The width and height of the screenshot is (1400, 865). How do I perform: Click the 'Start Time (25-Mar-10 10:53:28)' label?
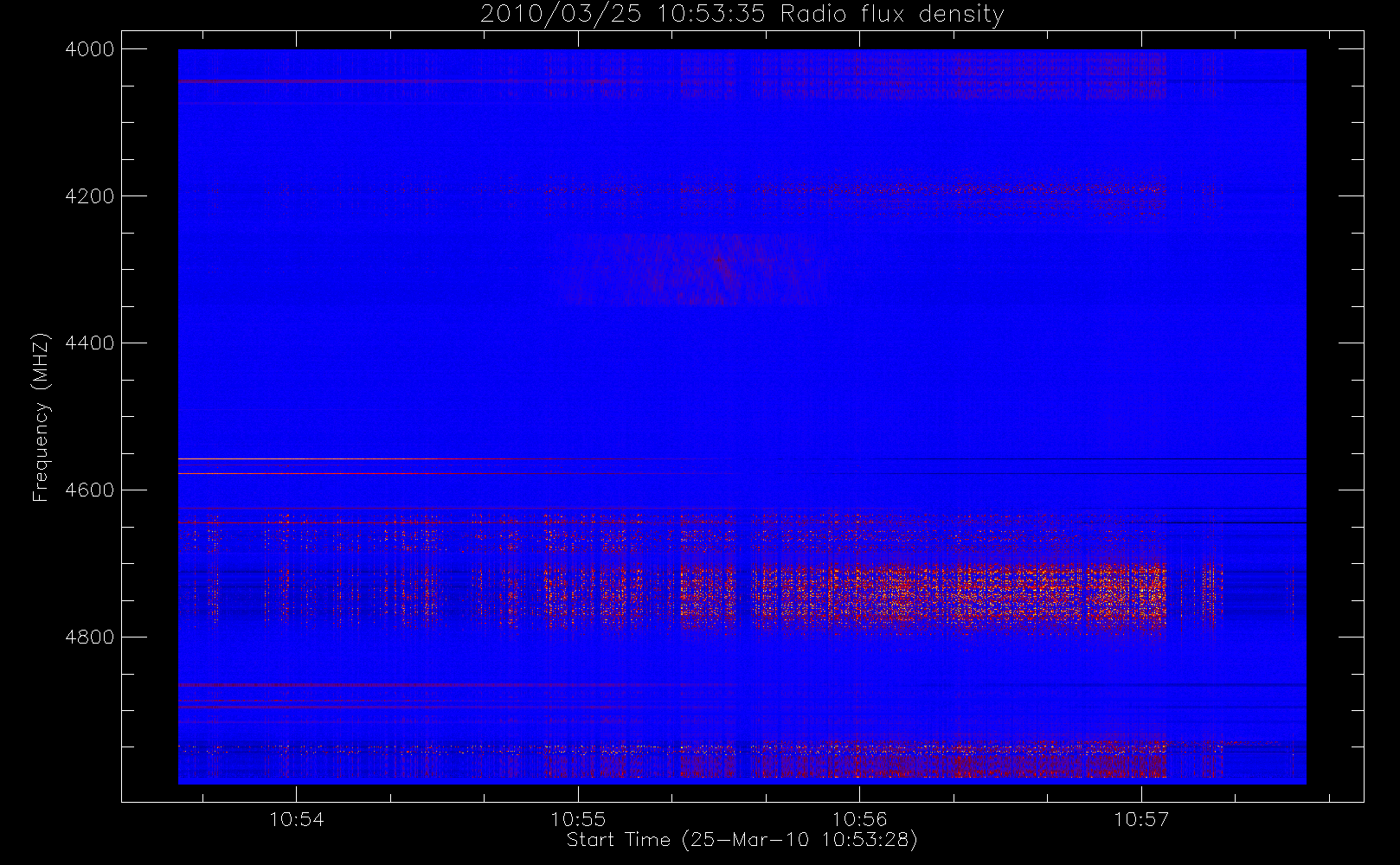(x=742, y=840)
